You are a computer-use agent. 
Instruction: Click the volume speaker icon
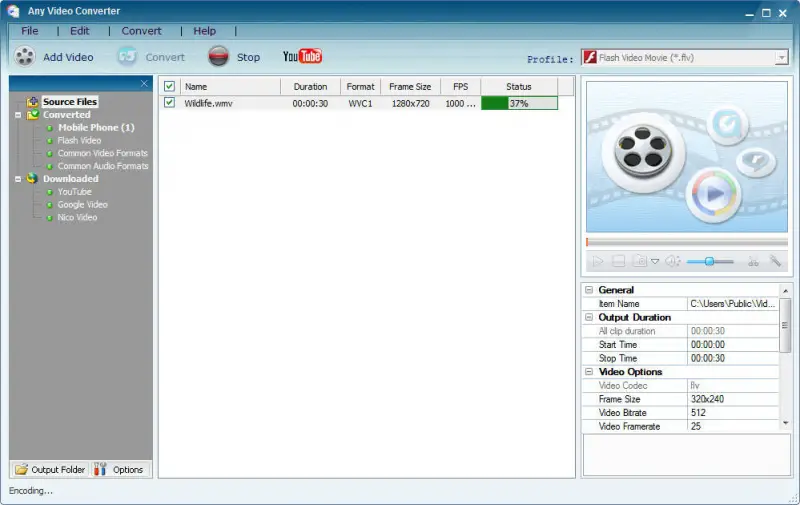point(672,261)
